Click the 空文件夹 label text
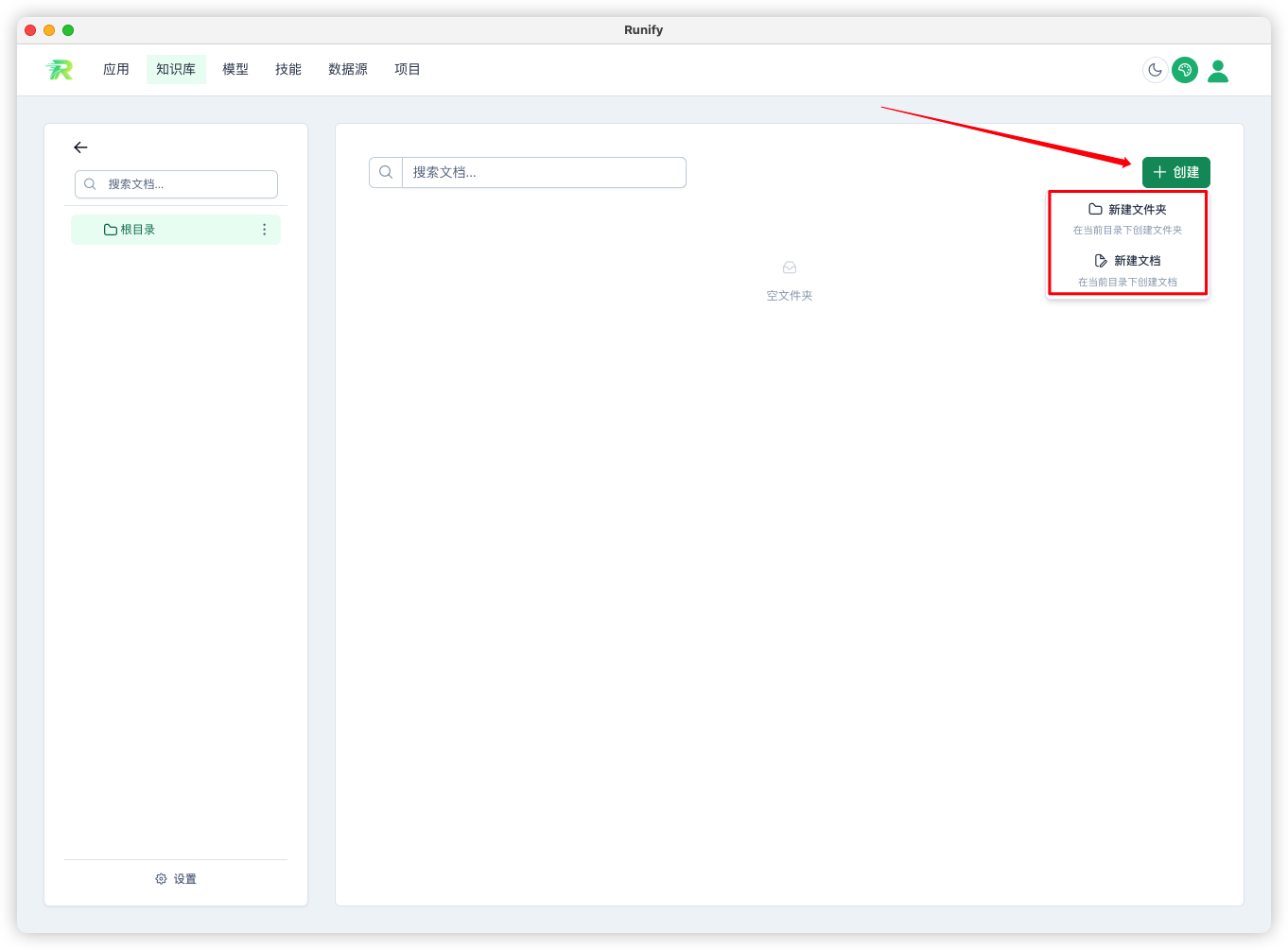This screenshot has width=1288, height=950. [790, 296]
